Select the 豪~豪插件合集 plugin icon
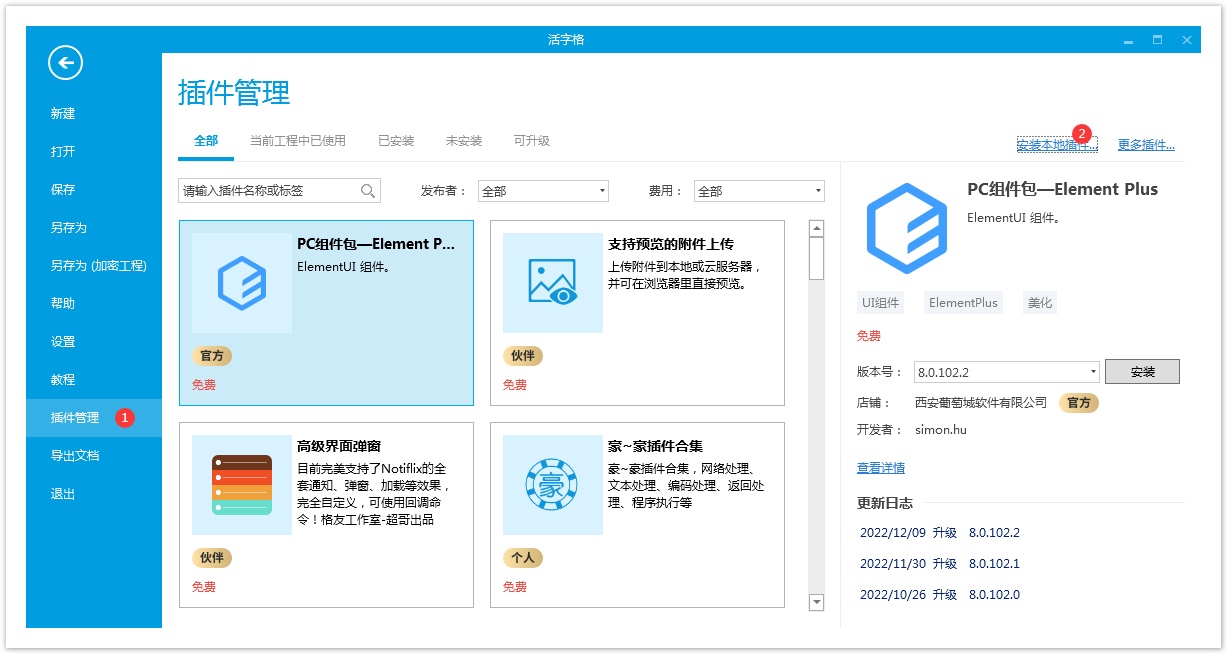This screenshot has width=1227, height=654. (x=553, y=485)
